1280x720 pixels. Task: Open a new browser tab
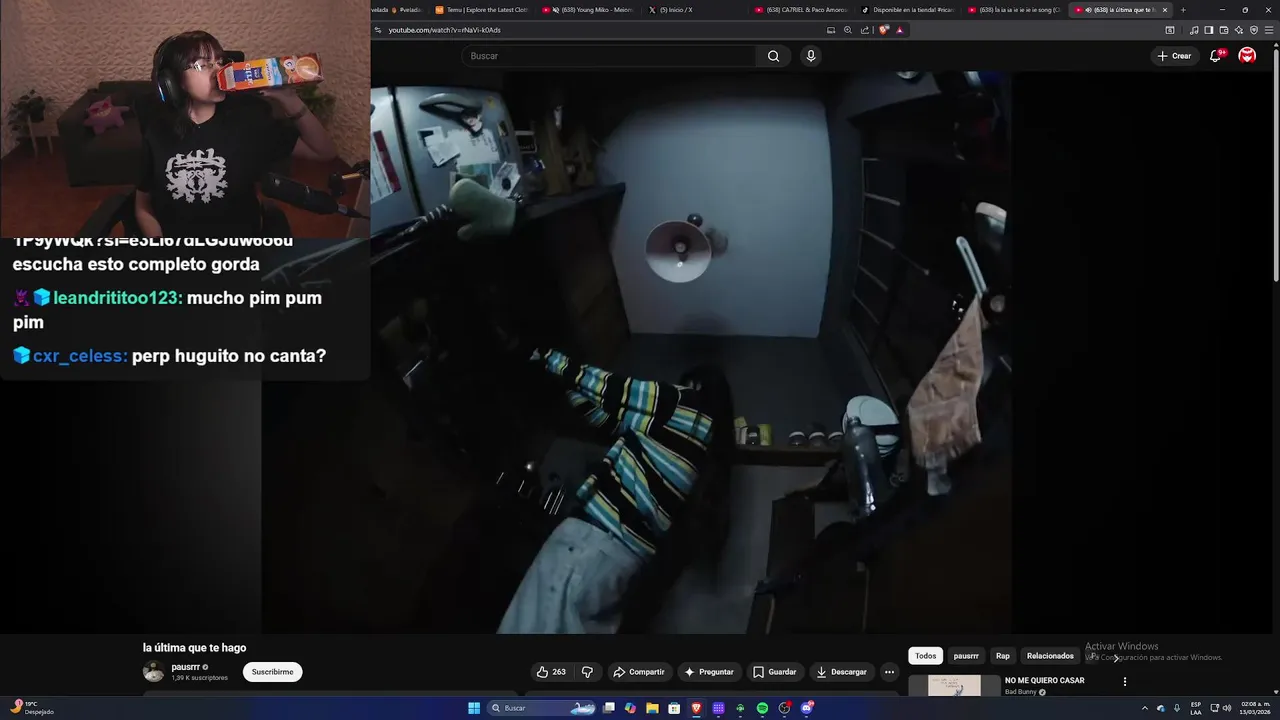click(x=1183, y=10)
